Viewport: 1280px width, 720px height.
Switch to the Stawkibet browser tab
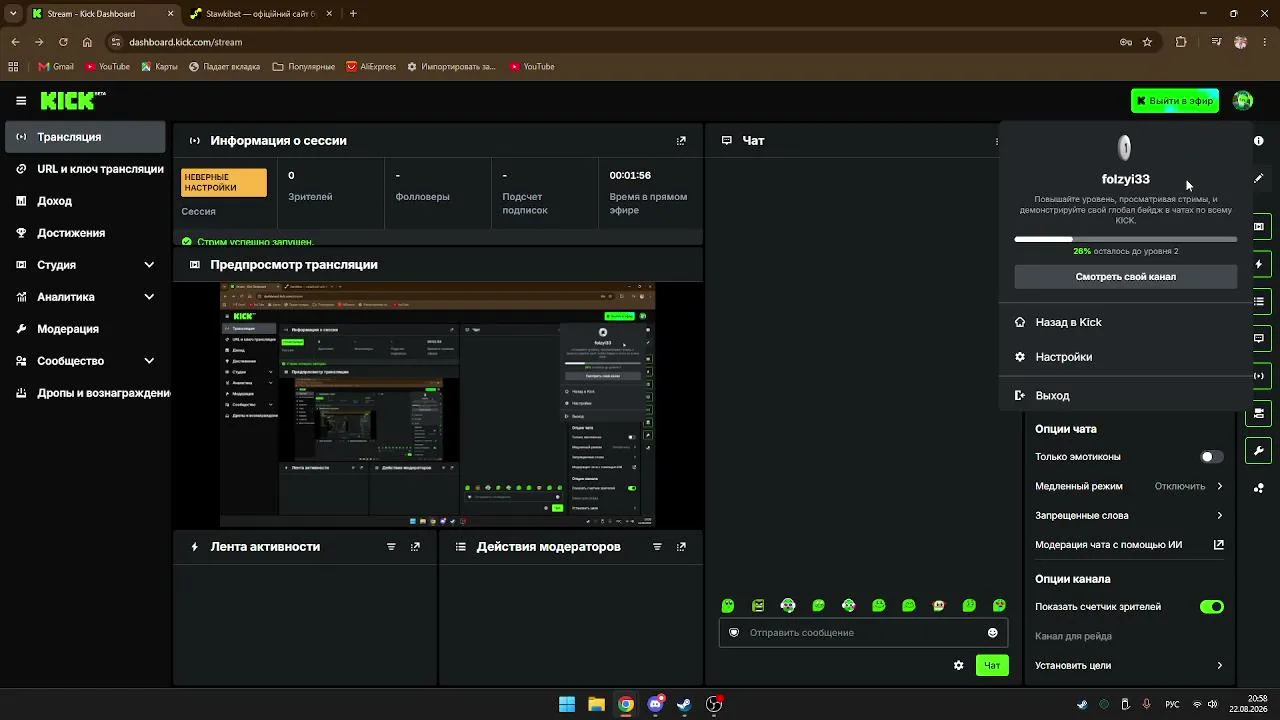(262, 14)
